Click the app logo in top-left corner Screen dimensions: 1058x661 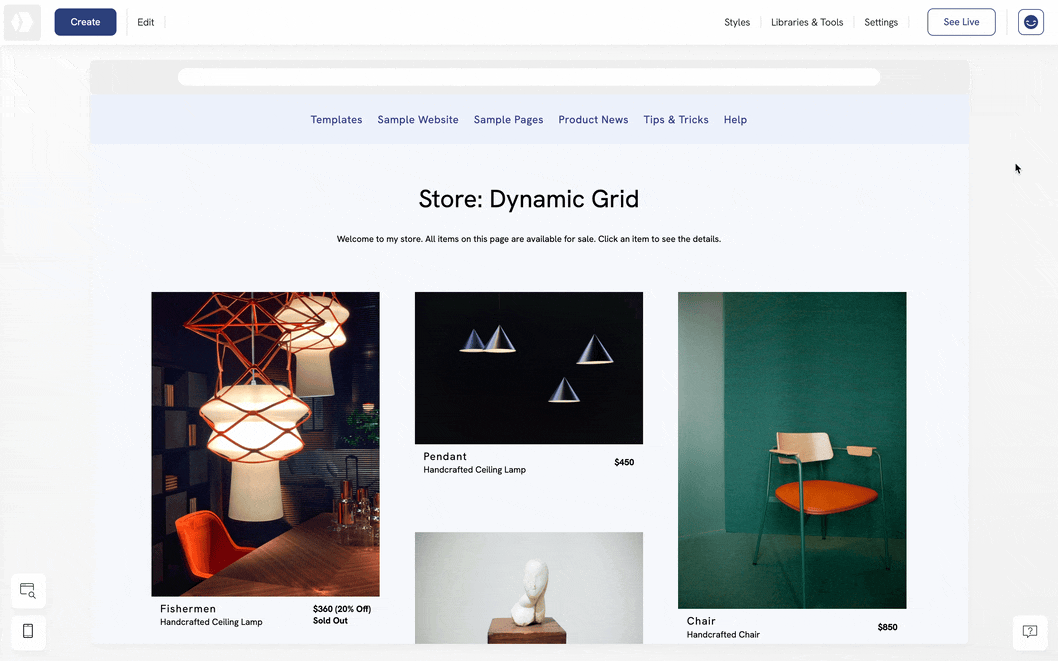point(22,22)
